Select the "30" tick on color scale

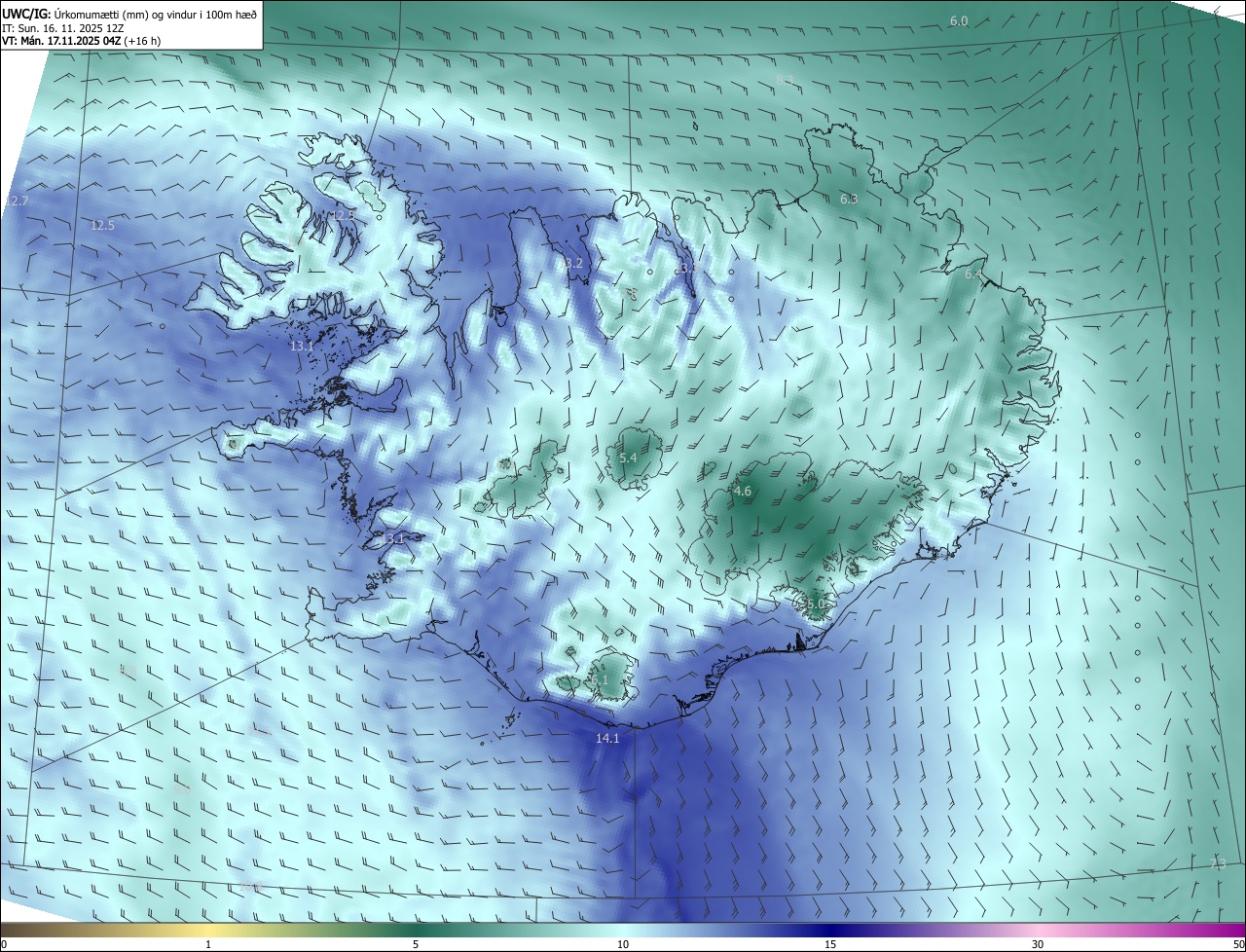point(1038,944)
